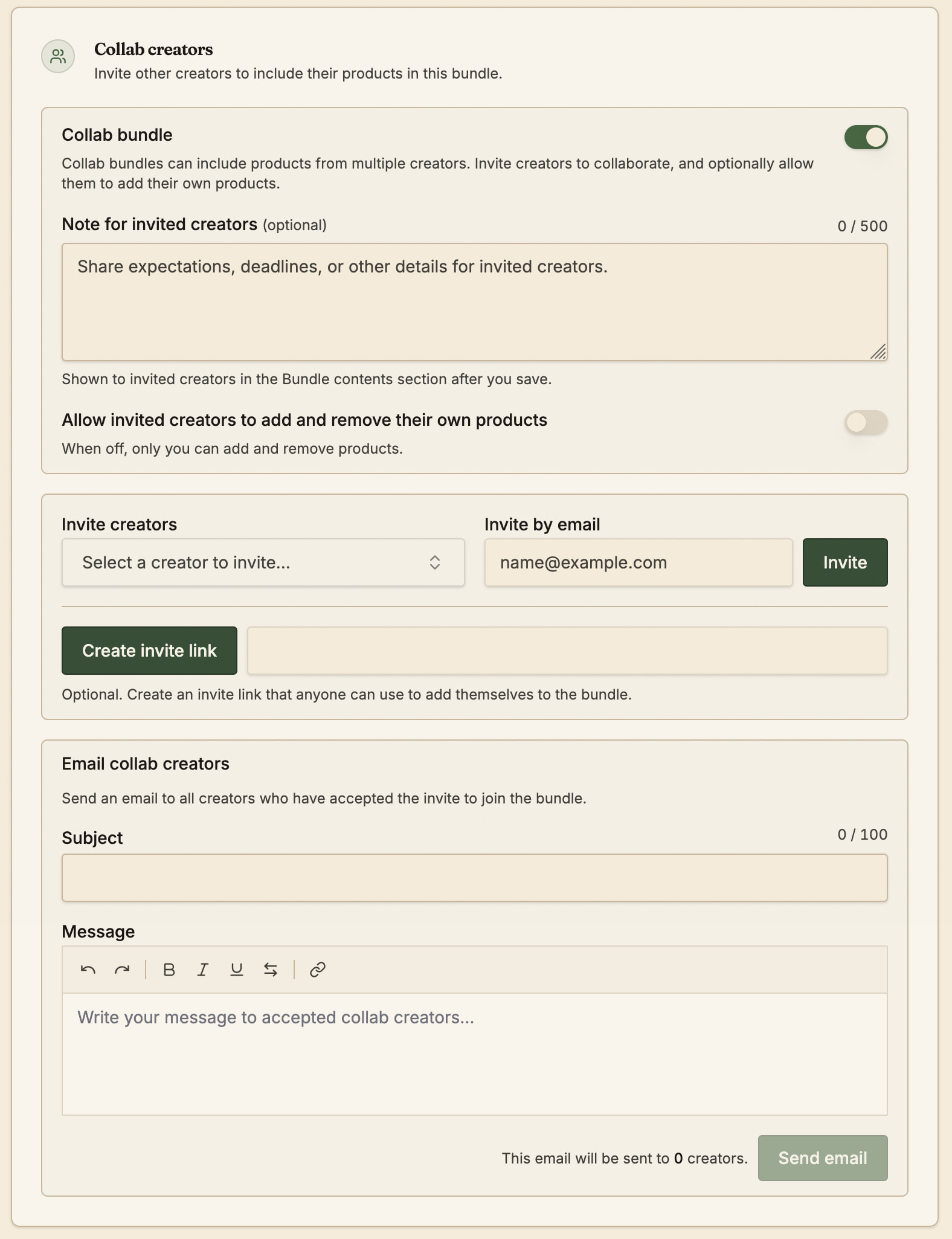The height and width of the screenshot is (1239, 952).
Task: Click the undo icon in message toolbar
Action: point(88,970)
